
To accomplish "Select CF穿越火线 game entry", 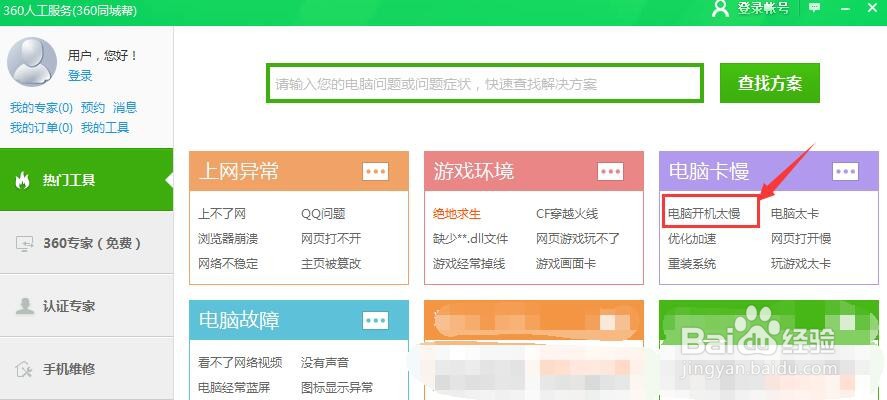I will coord(567,214).
